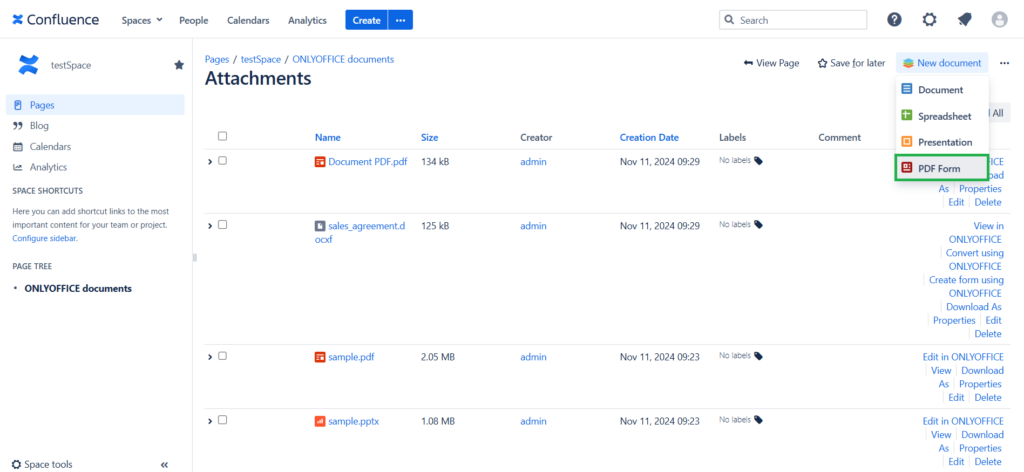Click the label tag icon for sales_agreement.docxf
The height and width of the screenshot is (472, 1024).
[x=758, y=224]
